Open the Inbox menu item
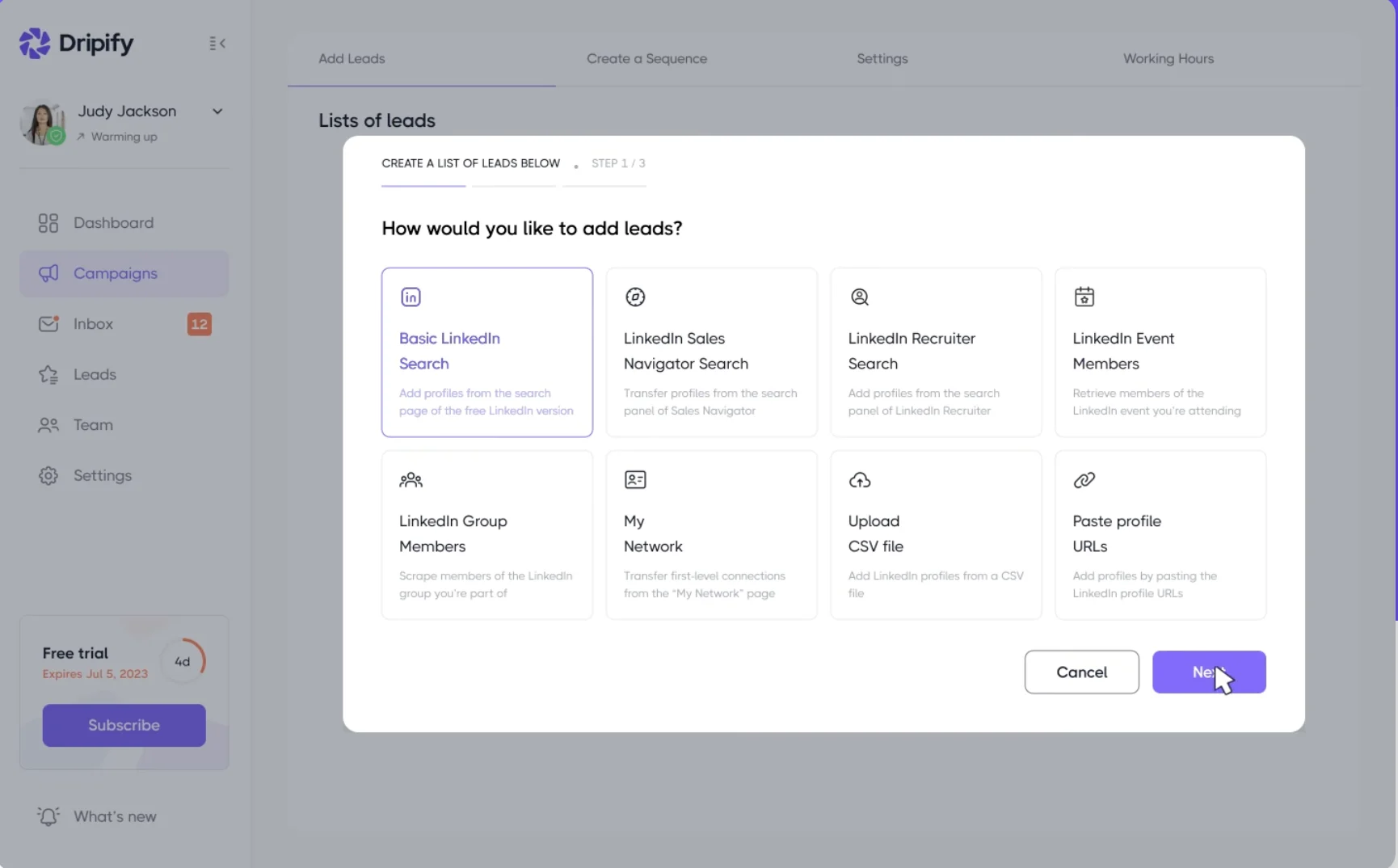 pyautogui.click(x=124, y=324)
